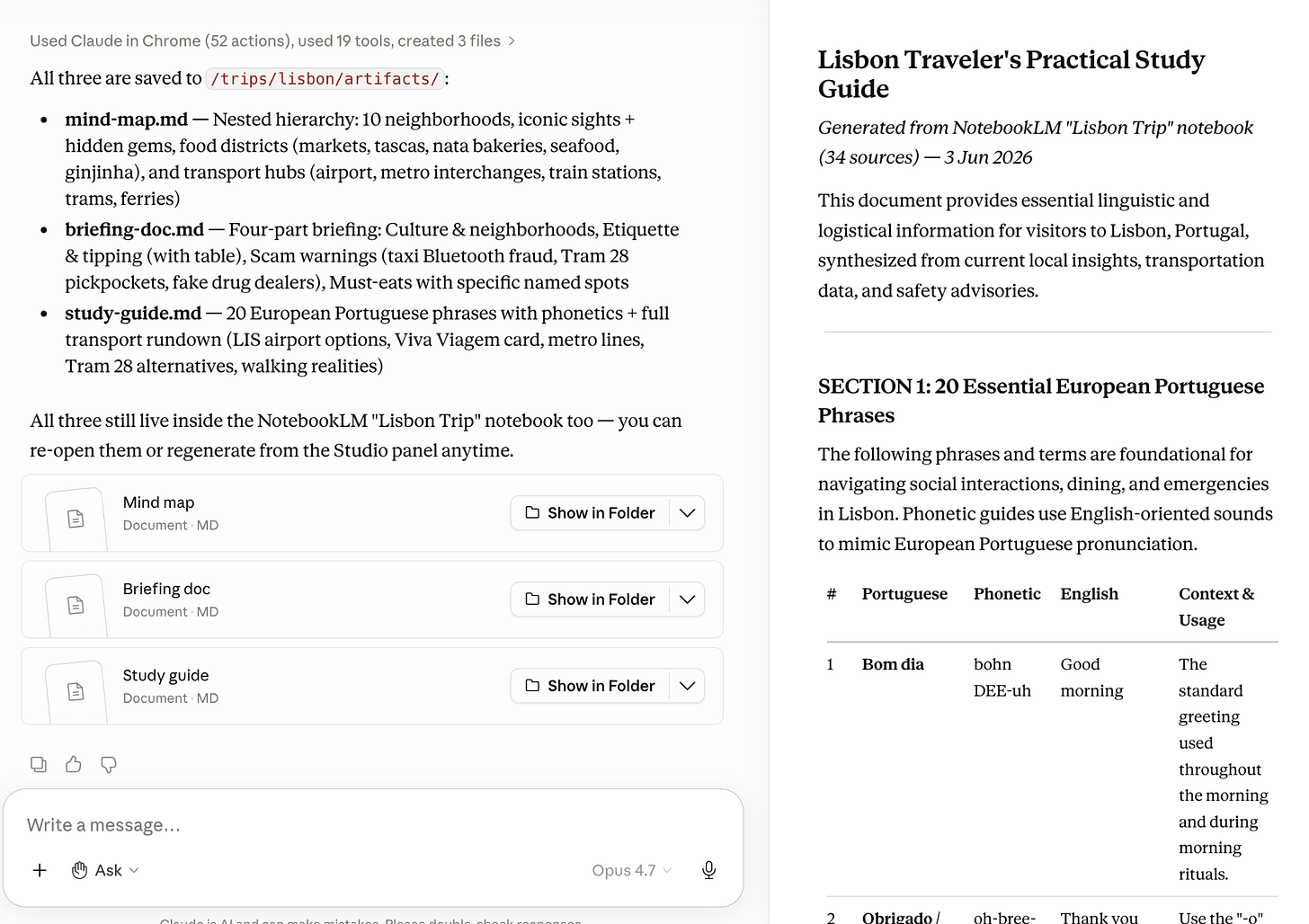This screenshot has height=924, width=1309.
Task: Open the Study guide file icon
Action: coord(76,691)
